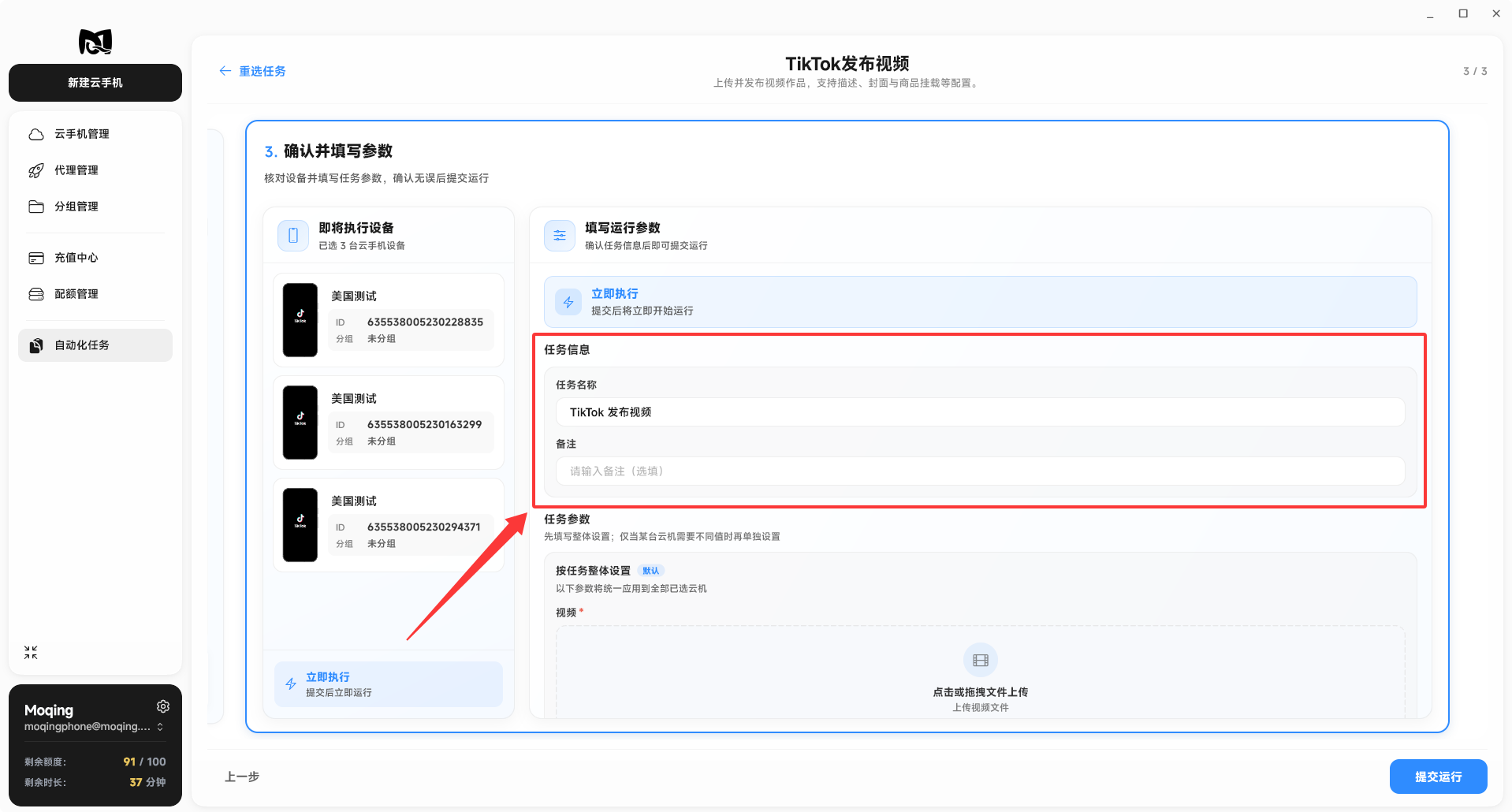Screen dimensions: 1512x812
Task: Click the video upload drop area text
Action: (x=981, y=692)
